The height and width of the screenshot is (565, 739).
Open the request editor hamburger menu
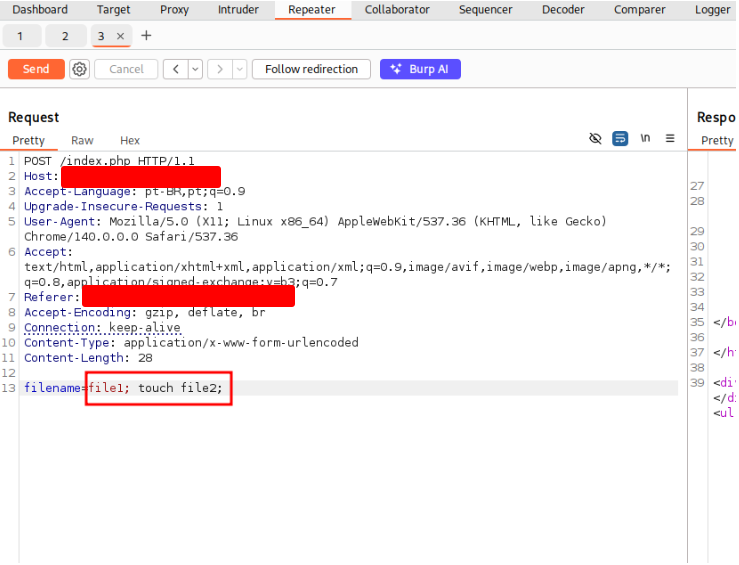tap(670, 139)
